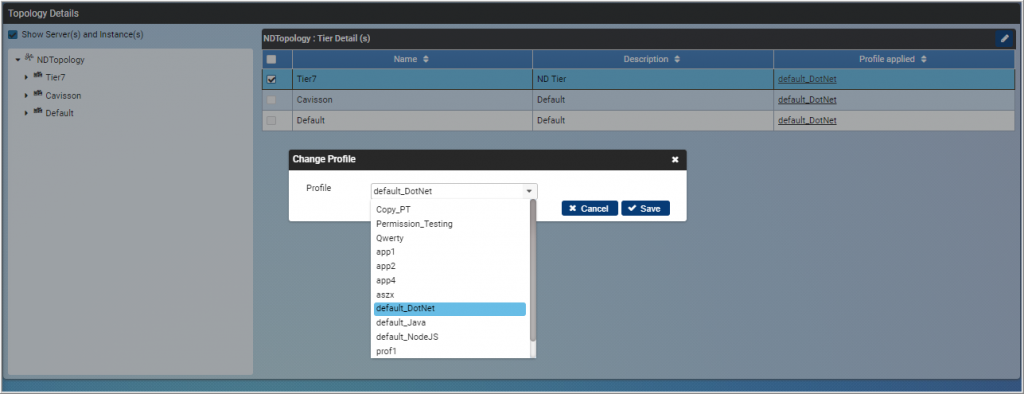Uncheck the Tier7 row checkbox
This screenshot has height=394, width=1024.
tap(272, 80)
